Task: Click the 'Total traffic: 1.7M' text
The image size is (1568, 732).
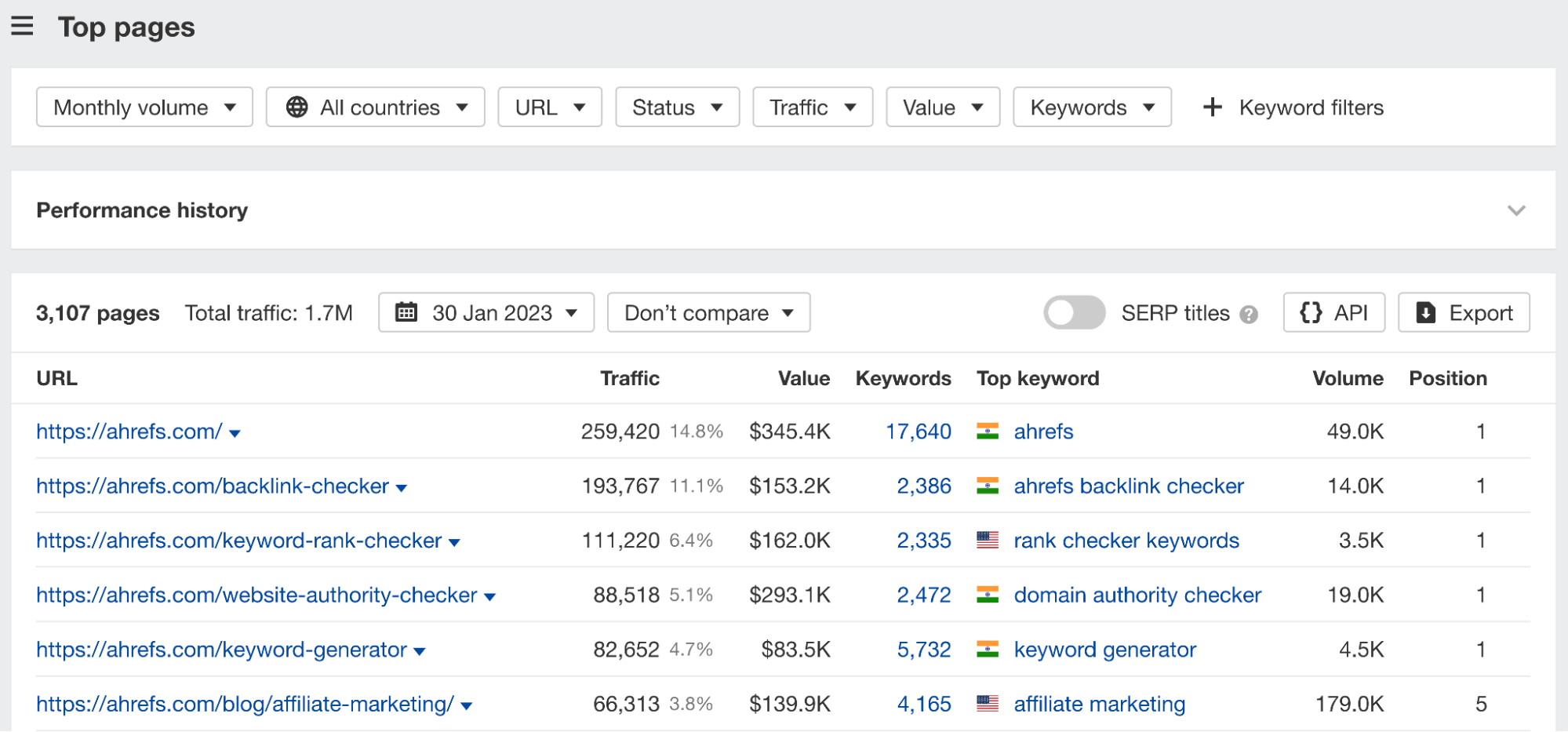Action: (268, 313)
